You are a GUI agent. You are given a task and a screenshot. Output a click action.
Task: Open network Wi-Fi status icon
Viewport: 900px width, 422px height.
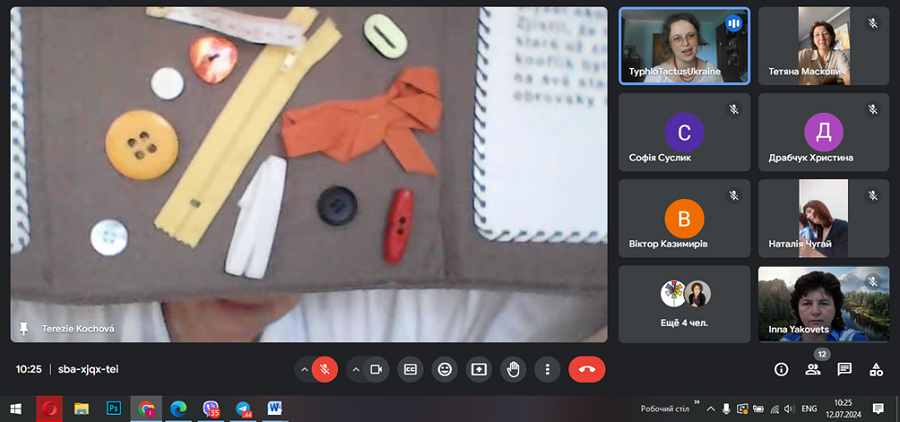(x=774, y=409)
